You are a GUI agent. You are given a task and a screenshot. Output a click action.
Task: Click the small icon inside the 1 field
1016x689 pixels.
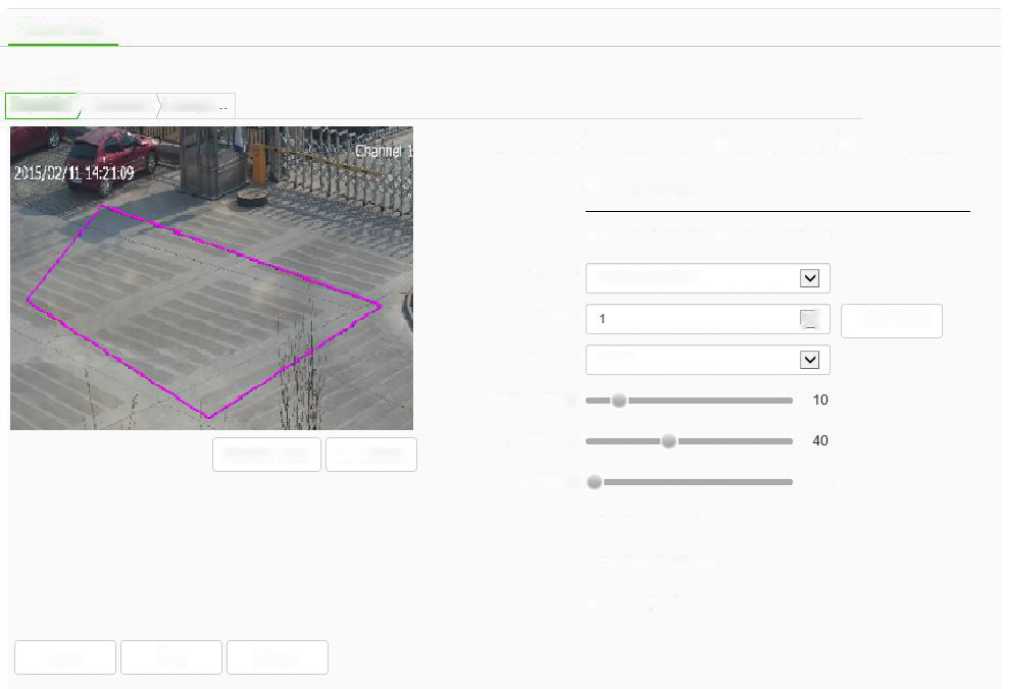point(809,319)
